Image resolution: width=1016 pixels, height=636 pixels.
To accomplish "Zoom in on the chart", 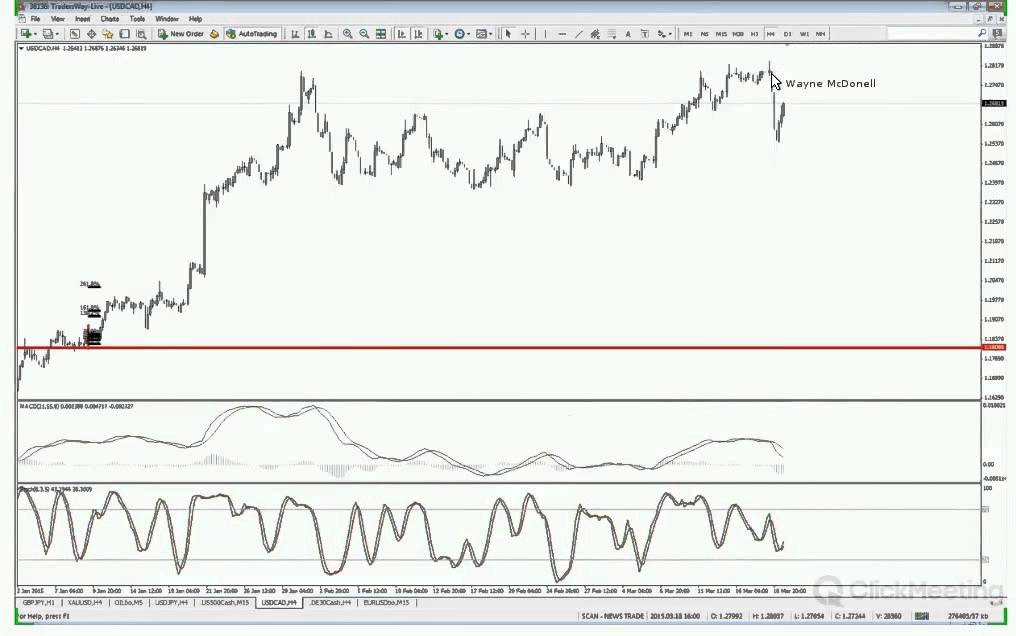I will [x=347, y=34].
